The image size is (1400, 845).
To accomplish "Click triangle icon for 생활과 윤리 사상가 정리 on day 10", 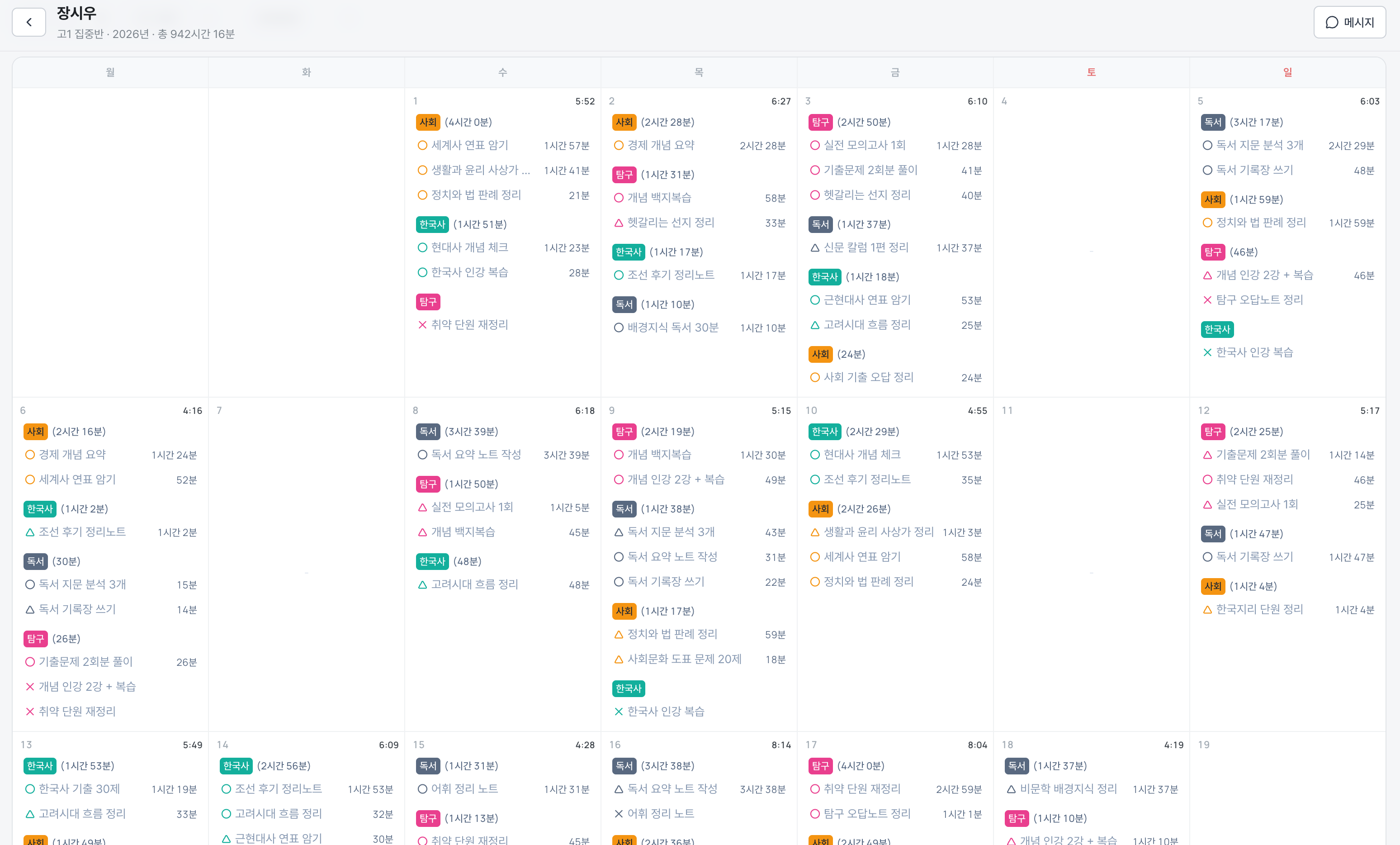I will 814,532.
